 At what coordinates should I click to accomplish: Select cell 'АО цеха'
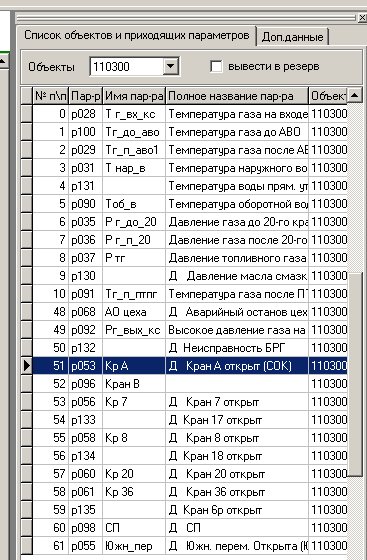(134, 312)
